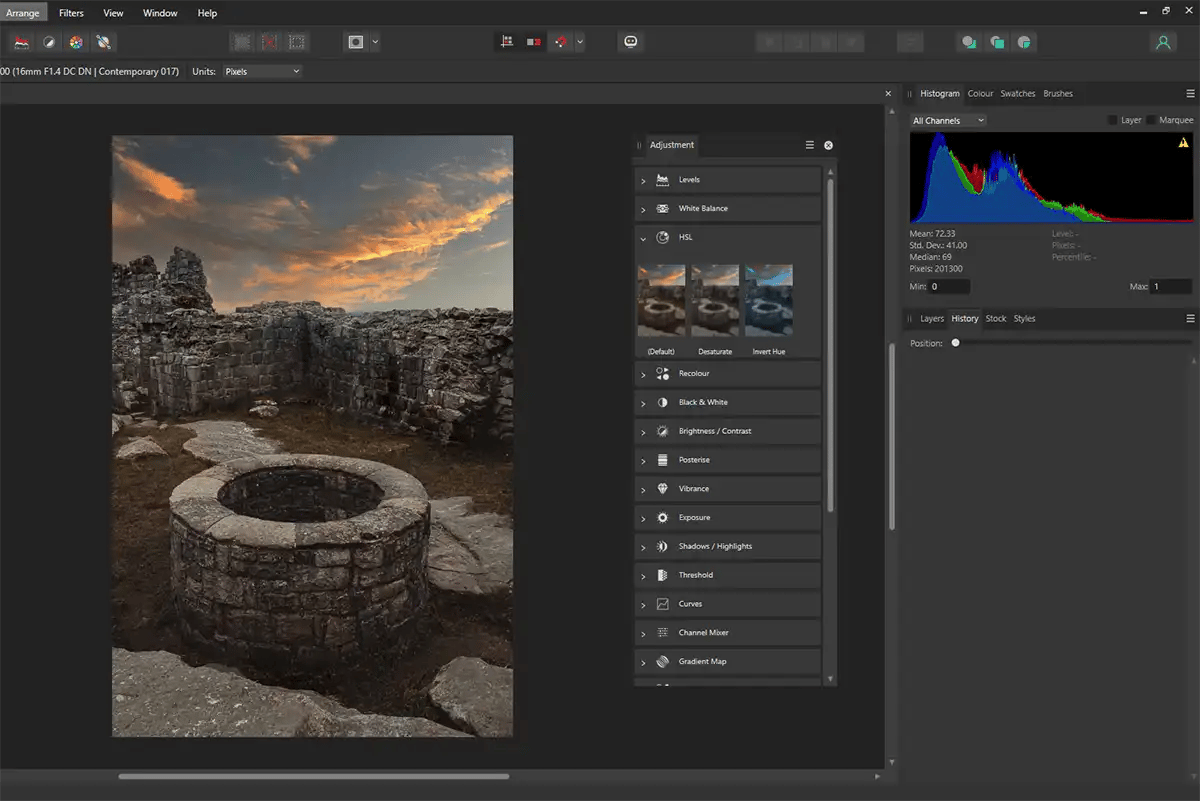Click the HSL adjustment icon
Viewport: 1200px width, 801px height.
[662, 238]
